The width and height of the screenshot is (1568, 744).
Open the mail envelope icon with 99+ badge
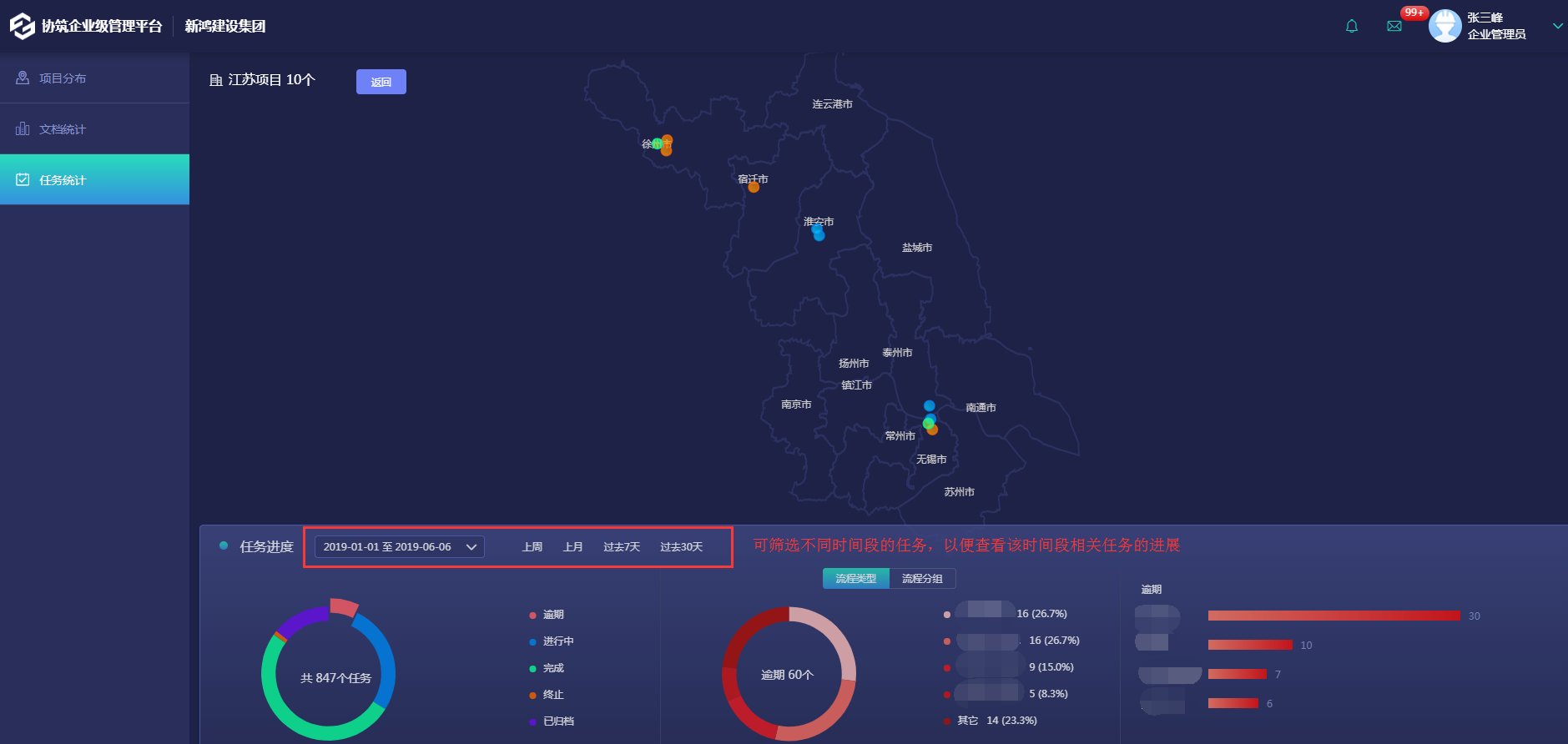(x=1394, y=27)
